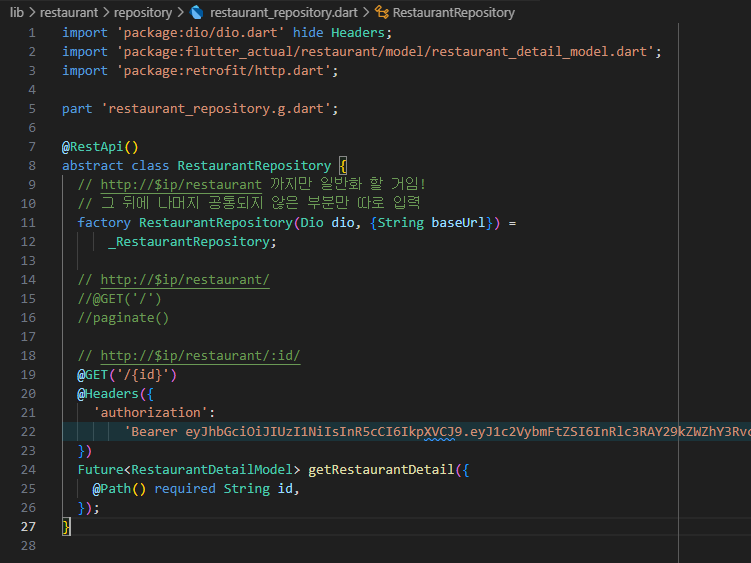Click the 'package:retrofit/http.dart' import string
751x563 pixels.
point(224,71)
